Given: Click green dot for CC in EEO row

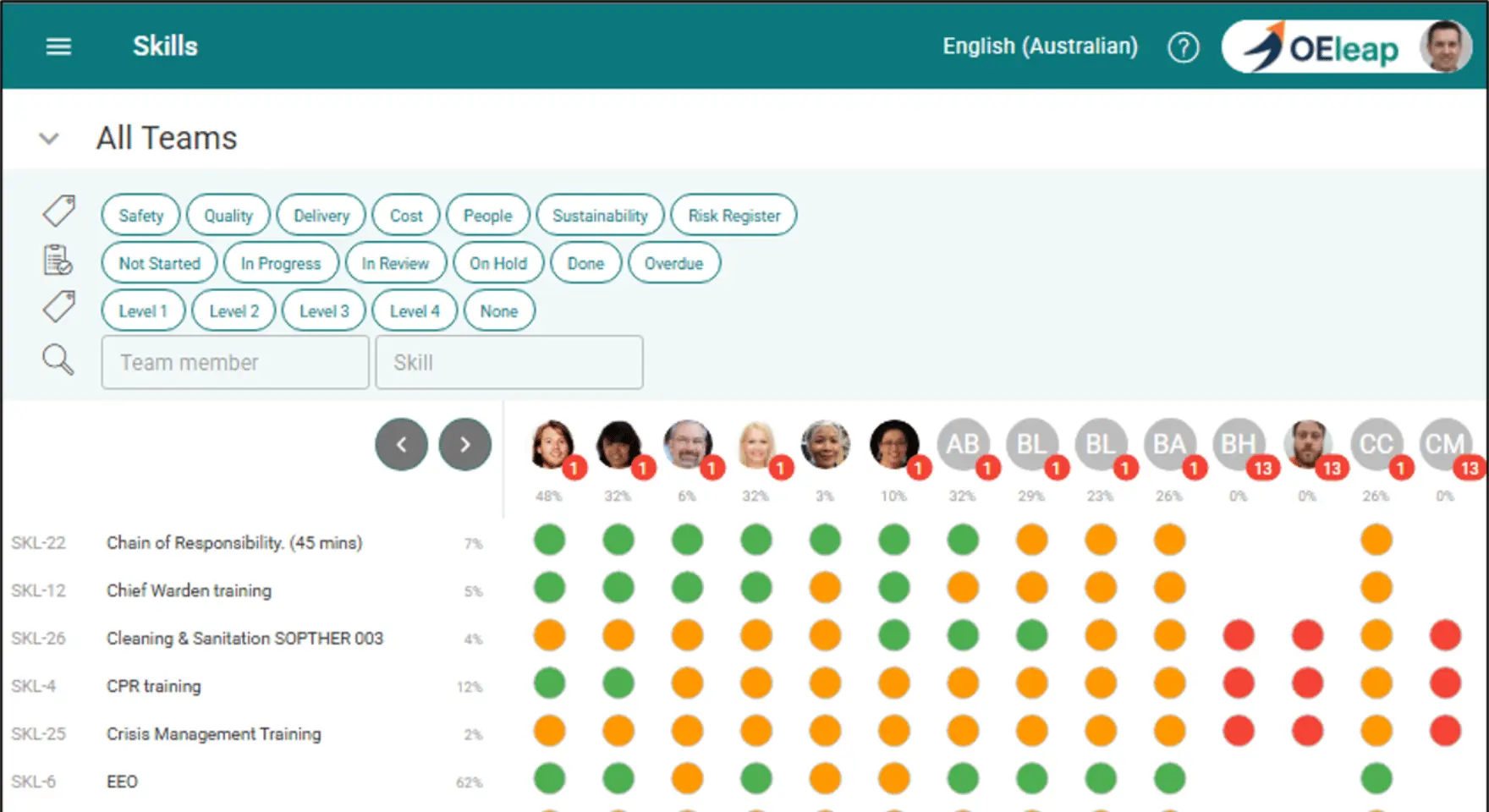Looking at the screenshot, I should 1376,778.
